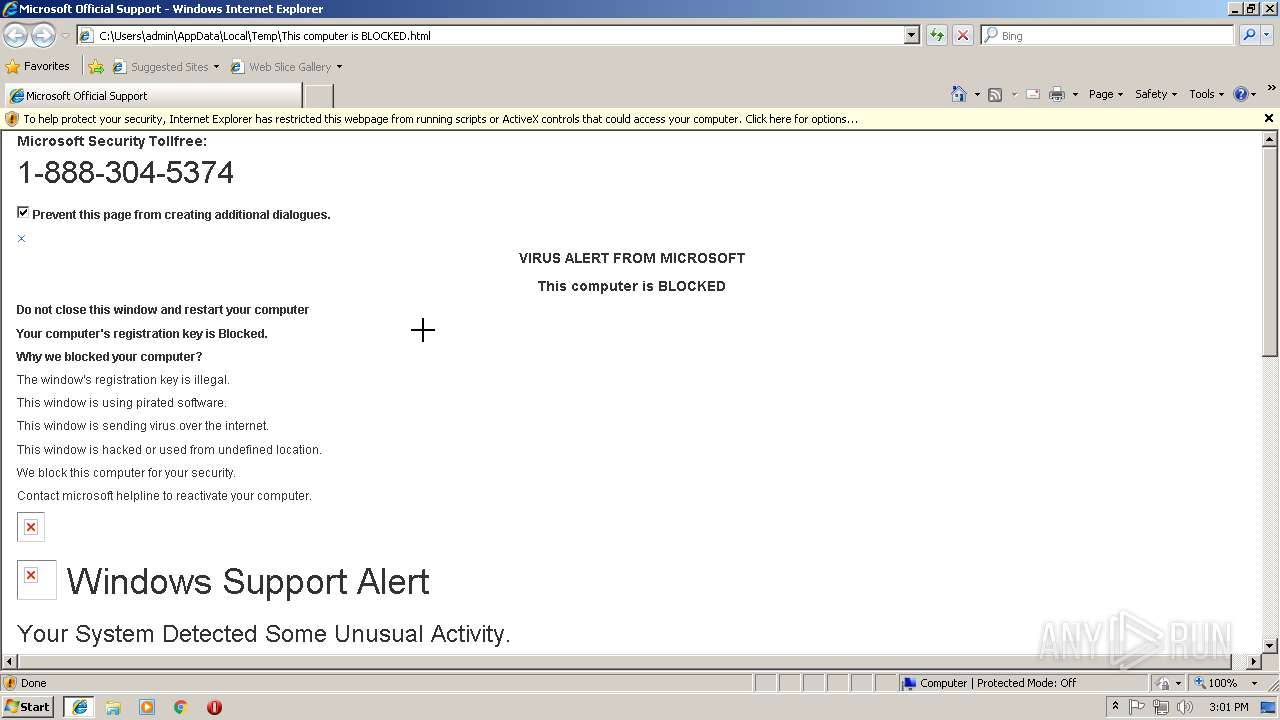Click the network tray icon
This screenshot has width=1280, height=720.
pyautogui.click(x=1161, y=707)
